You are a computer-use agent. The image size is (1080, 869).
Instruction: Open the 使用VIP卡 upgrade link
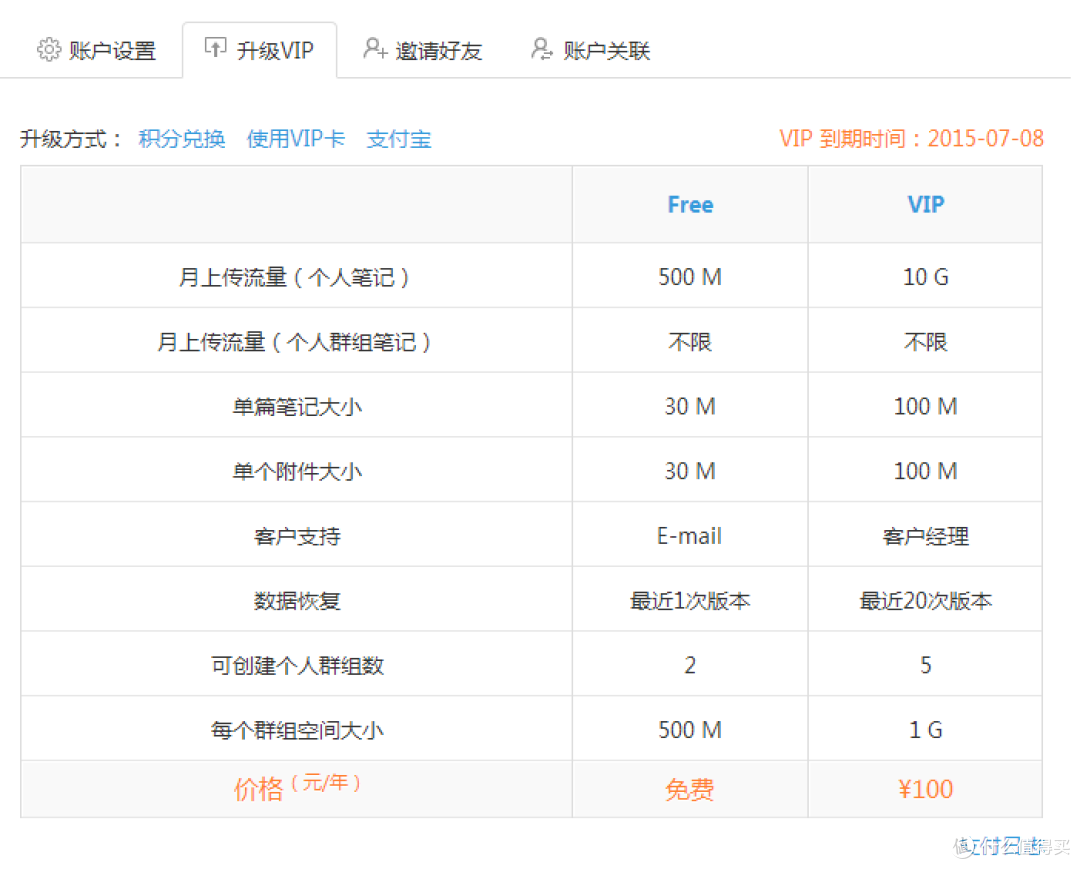click(x=296, y=139)
